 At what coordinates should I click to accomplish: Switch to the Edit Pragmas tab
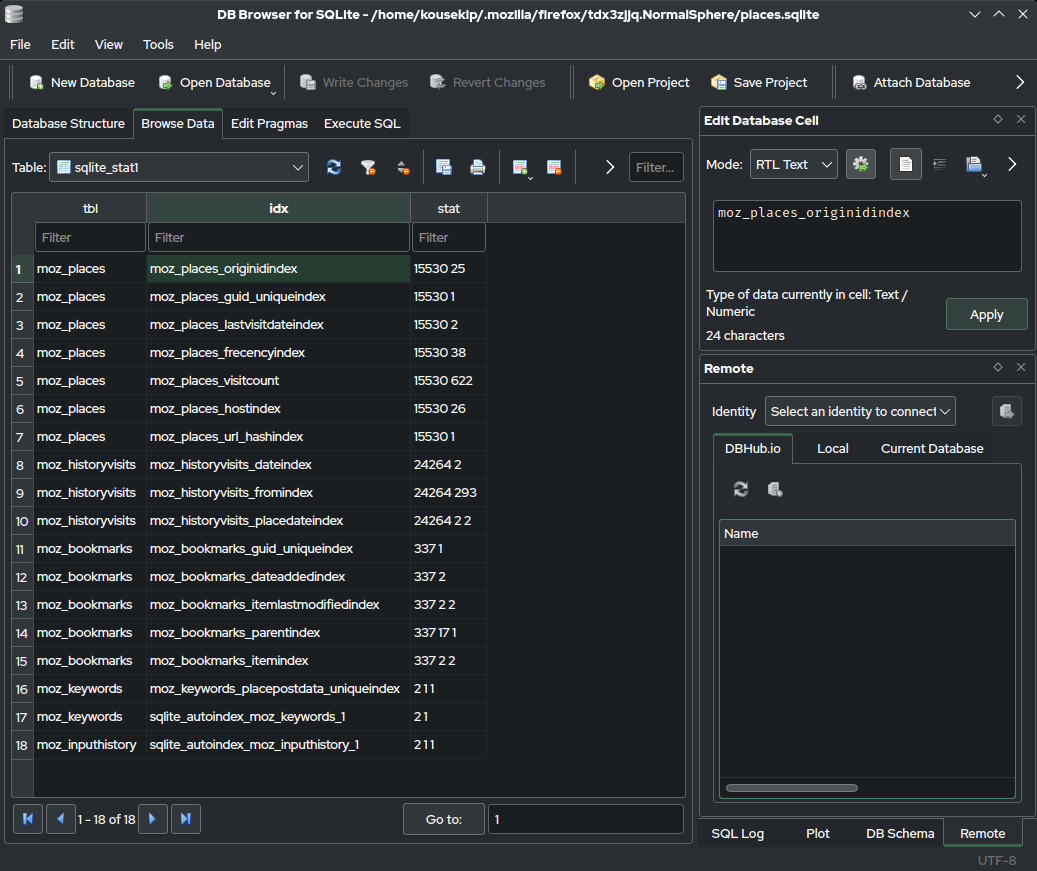coord(269,124)
